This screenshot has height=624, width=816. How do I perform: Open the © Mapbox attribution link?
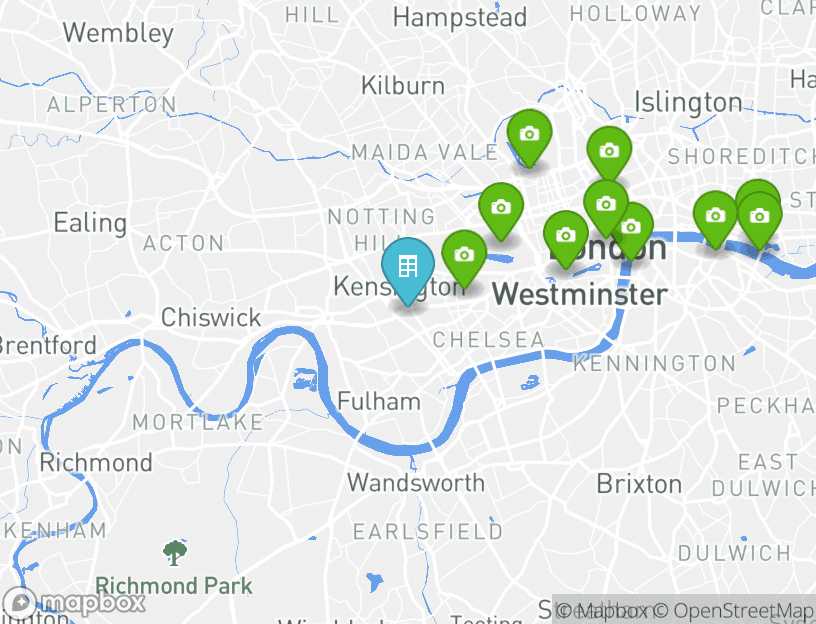point(602,610)
